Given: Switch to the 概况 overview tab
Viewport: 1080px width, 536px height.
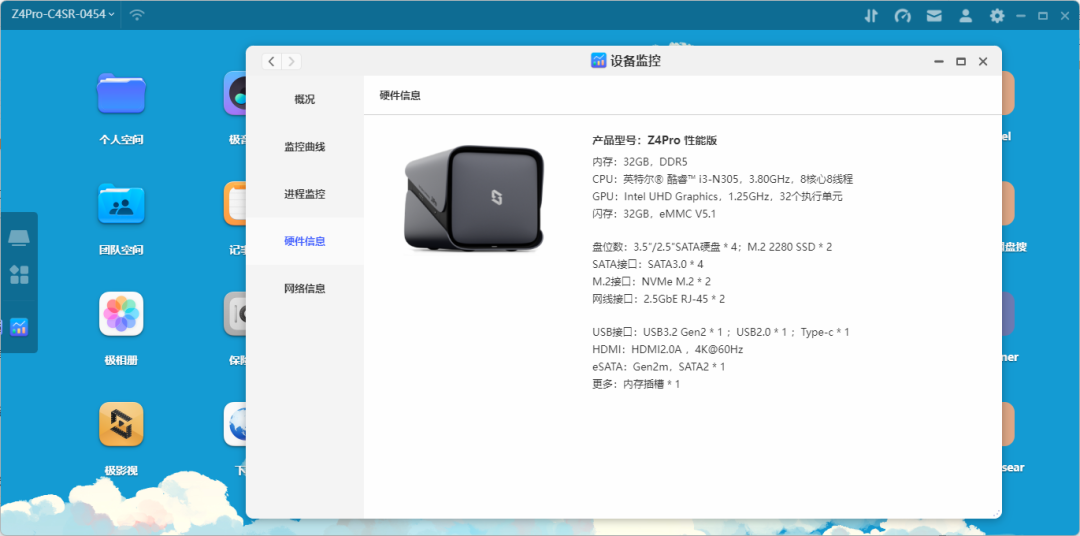Looking at the screenshot, I should click(304, 99).
